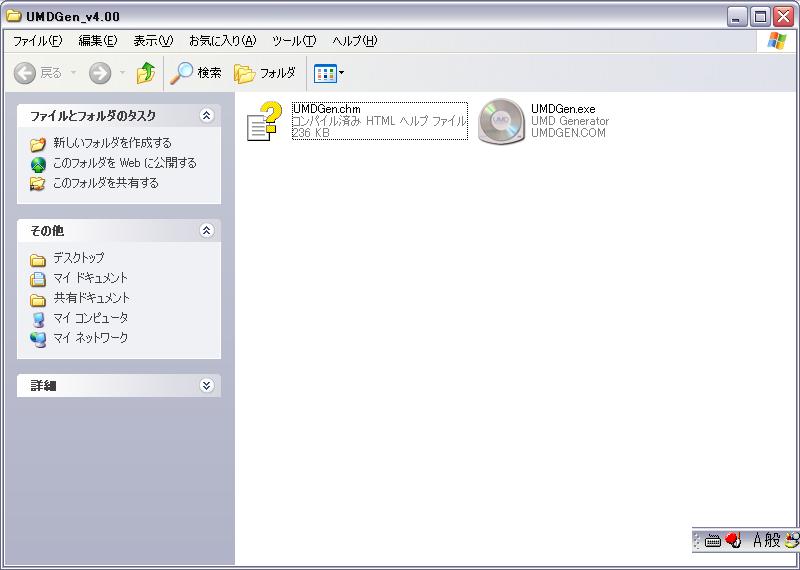800x570 pixels.
Task: Click the IME red mouse pad icon
Action: coord(733,540)
